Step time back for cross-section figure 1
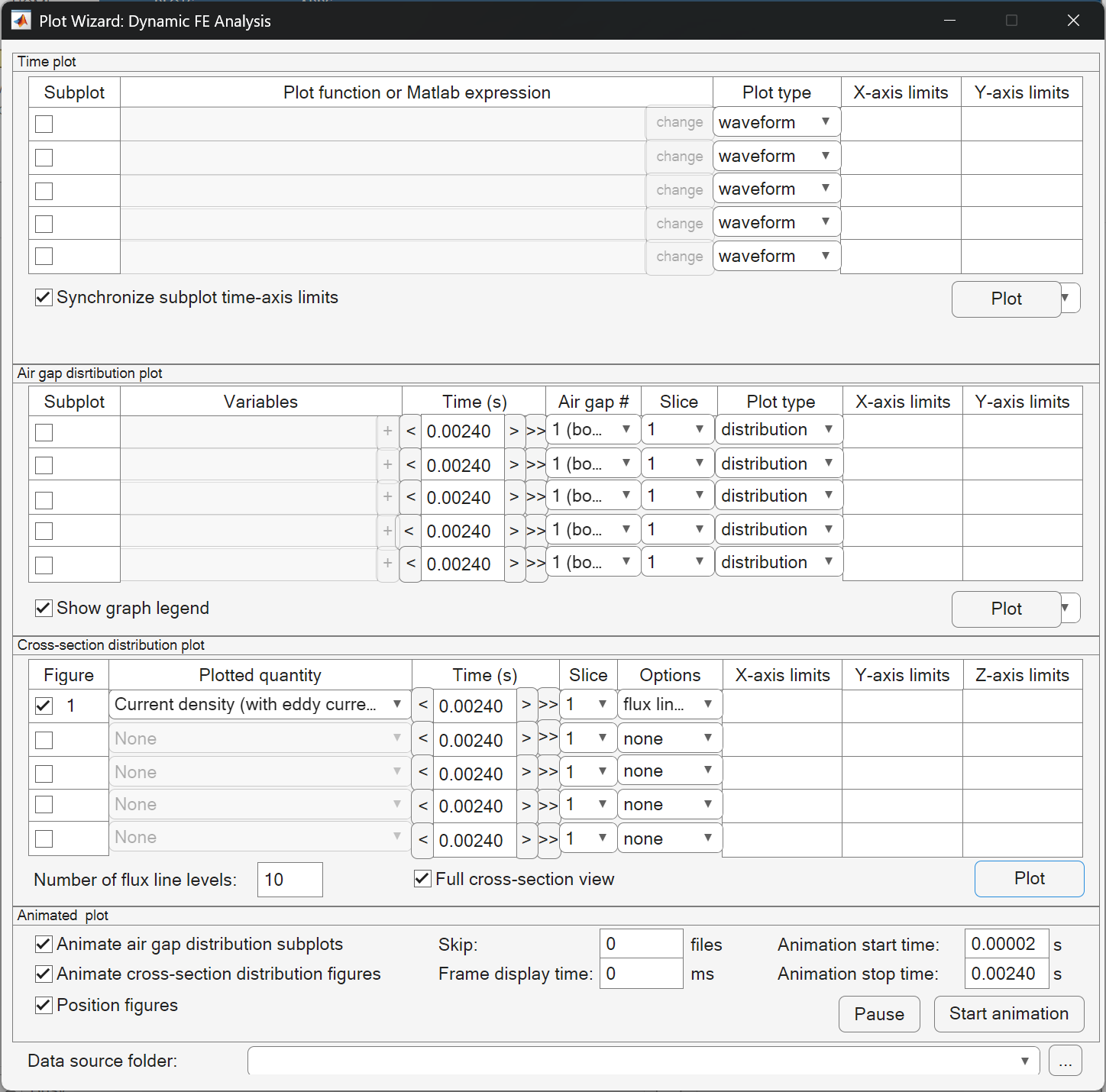Viewport: 1106px width, 1092px height. click(422, 706)
